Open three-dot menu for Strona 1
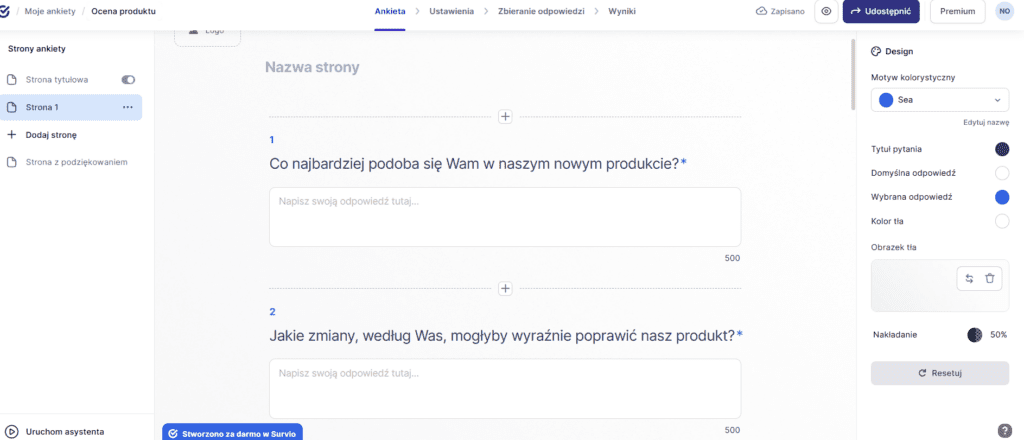The image size is (1024, 440). click(x=127, y=107)
